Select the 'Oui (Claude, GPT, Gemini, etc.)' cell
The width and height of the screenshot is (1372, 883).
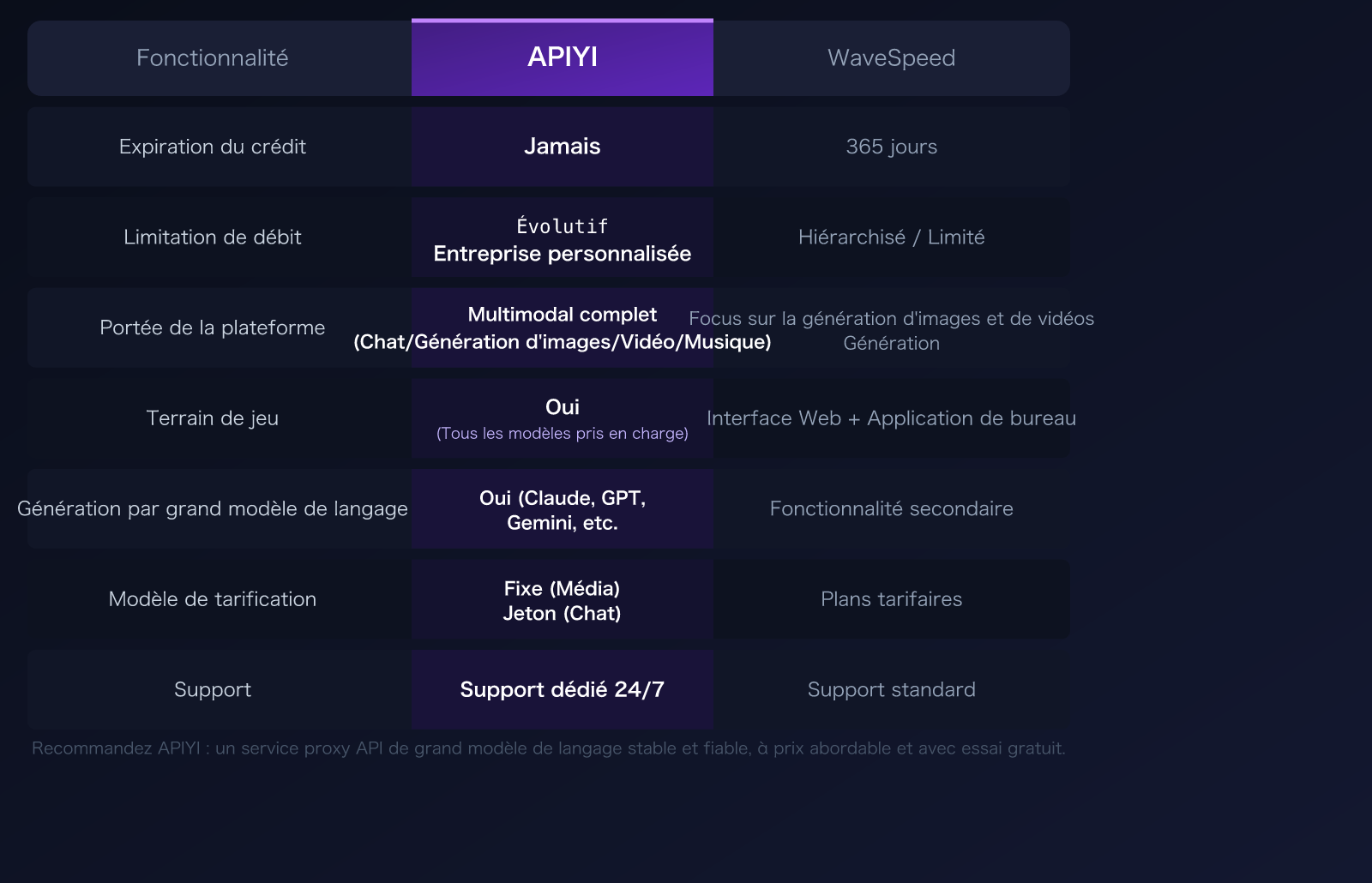(562, 508)
